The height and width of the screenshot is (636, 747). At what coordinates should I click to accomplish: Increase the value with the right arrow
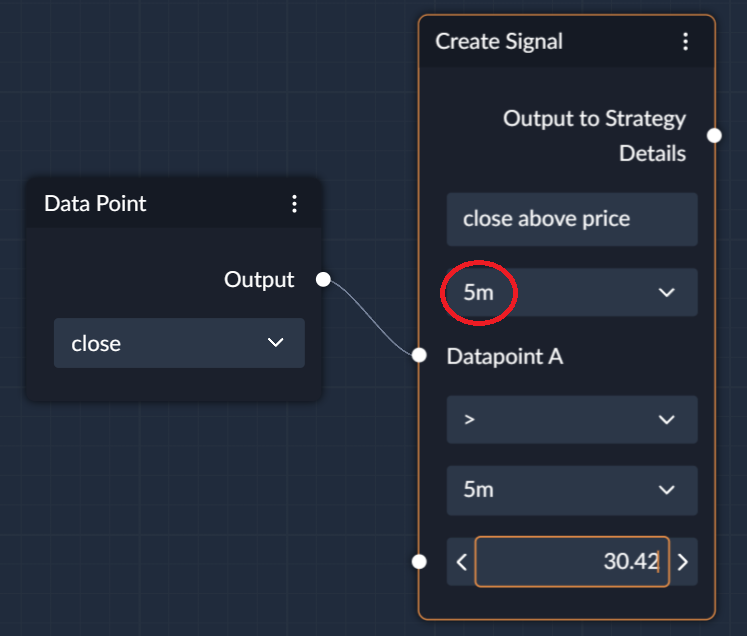(x=683, y=562)
